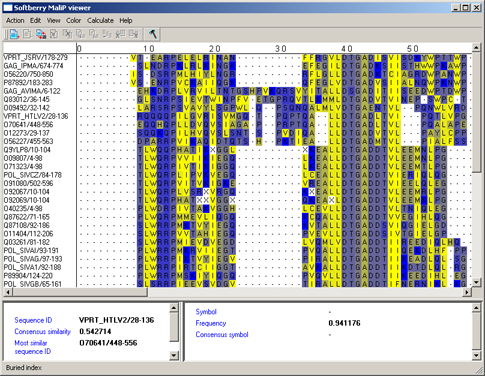
Task: Click the Buried index status bar text
Action: pyautogui.click(x=24, y=368)
